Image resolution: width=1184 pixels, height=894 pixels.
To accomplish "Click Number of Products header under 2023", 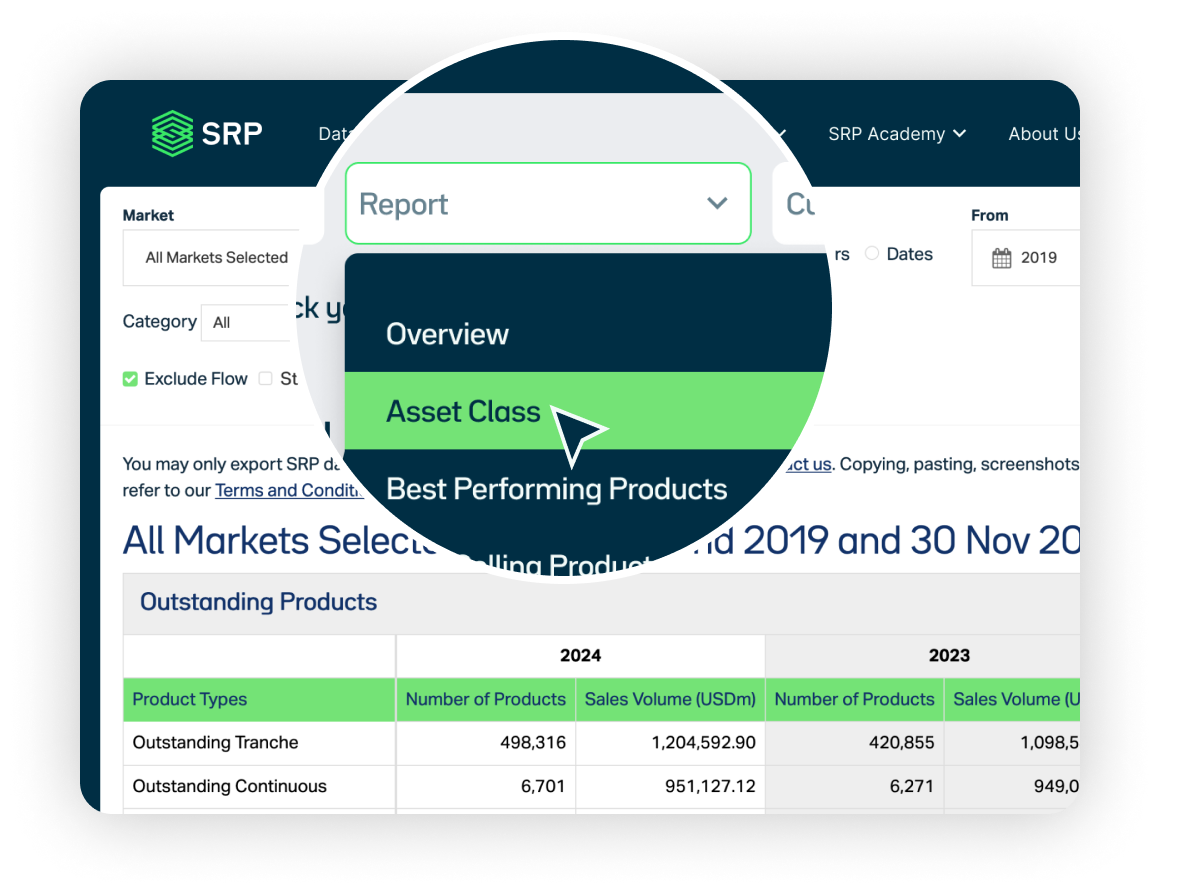I will click(854, 699).
